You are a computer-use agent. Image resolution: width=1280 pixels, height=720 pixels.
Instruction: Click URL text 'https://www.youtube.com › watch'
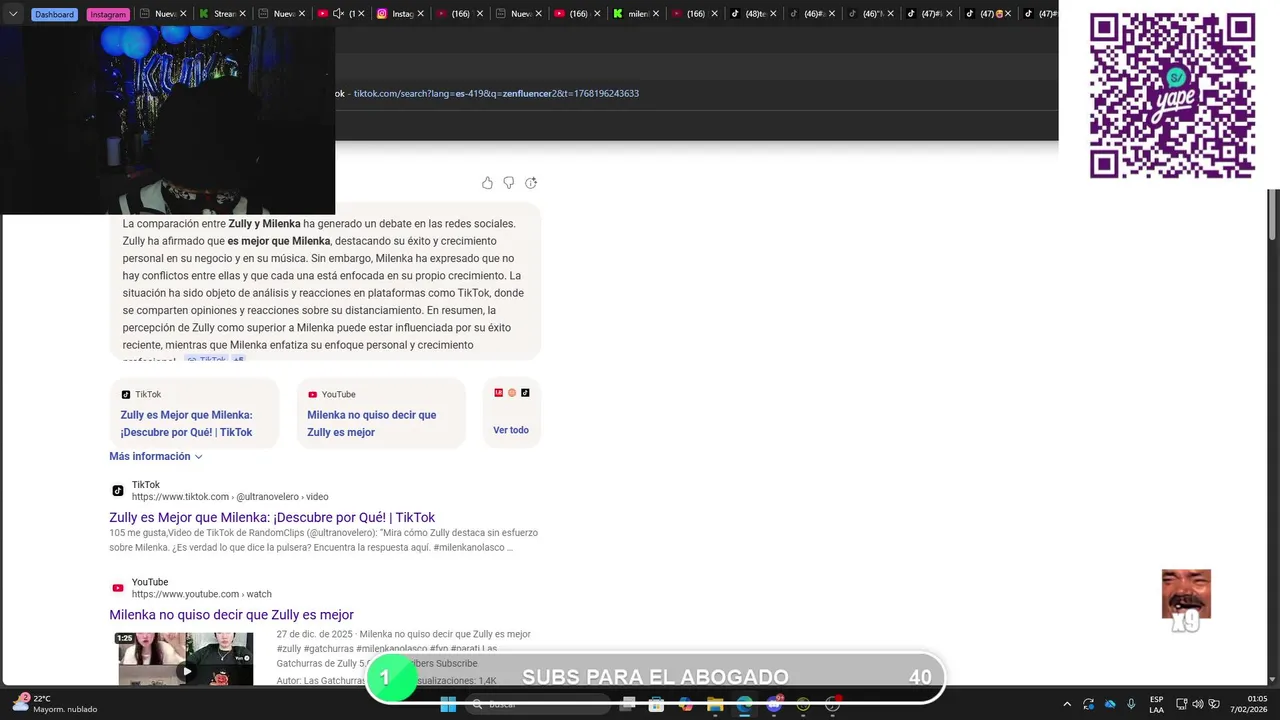coord(202,594)
